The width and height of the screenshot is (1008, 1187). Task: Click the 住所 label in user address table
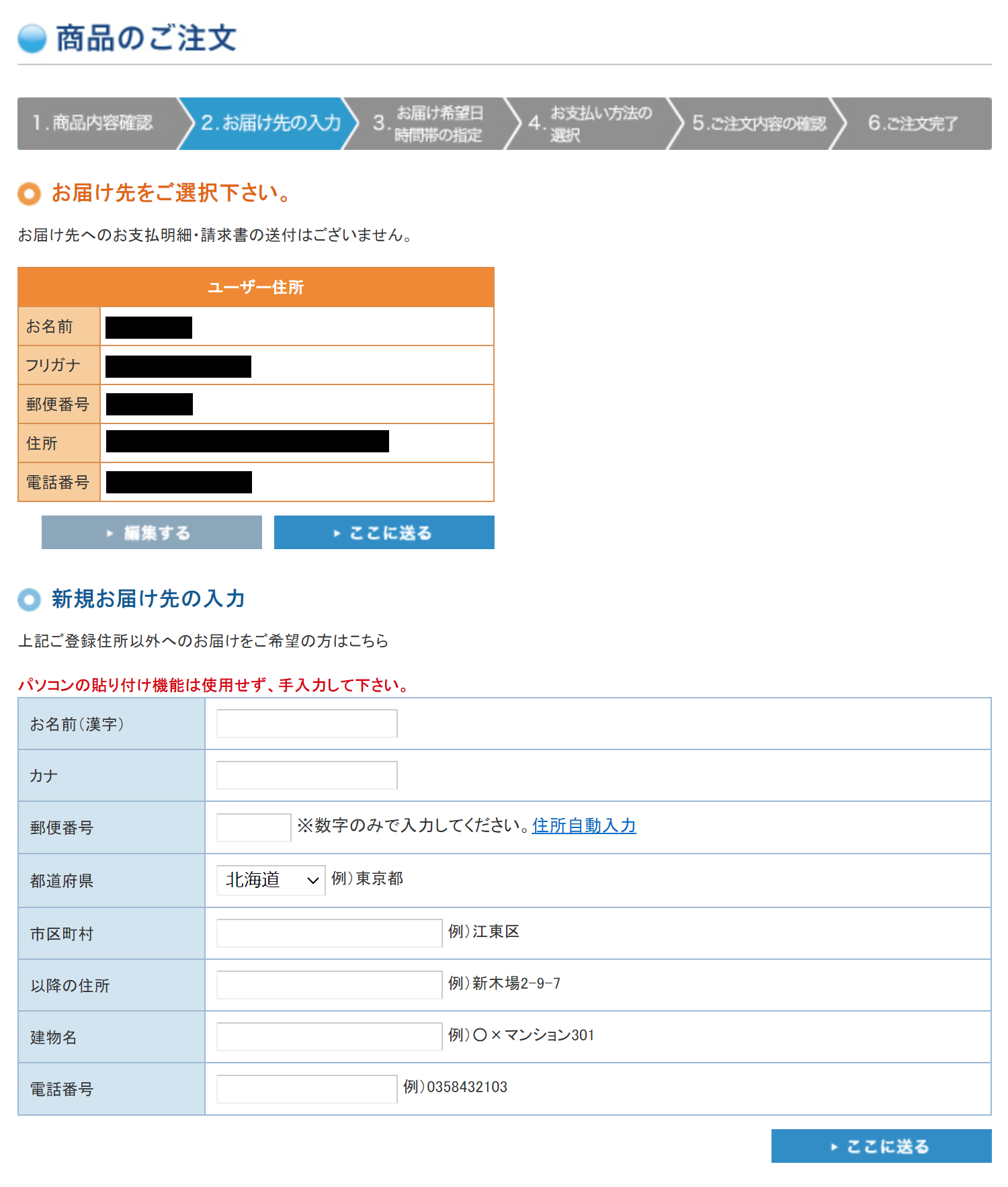[x=42, y=443]
